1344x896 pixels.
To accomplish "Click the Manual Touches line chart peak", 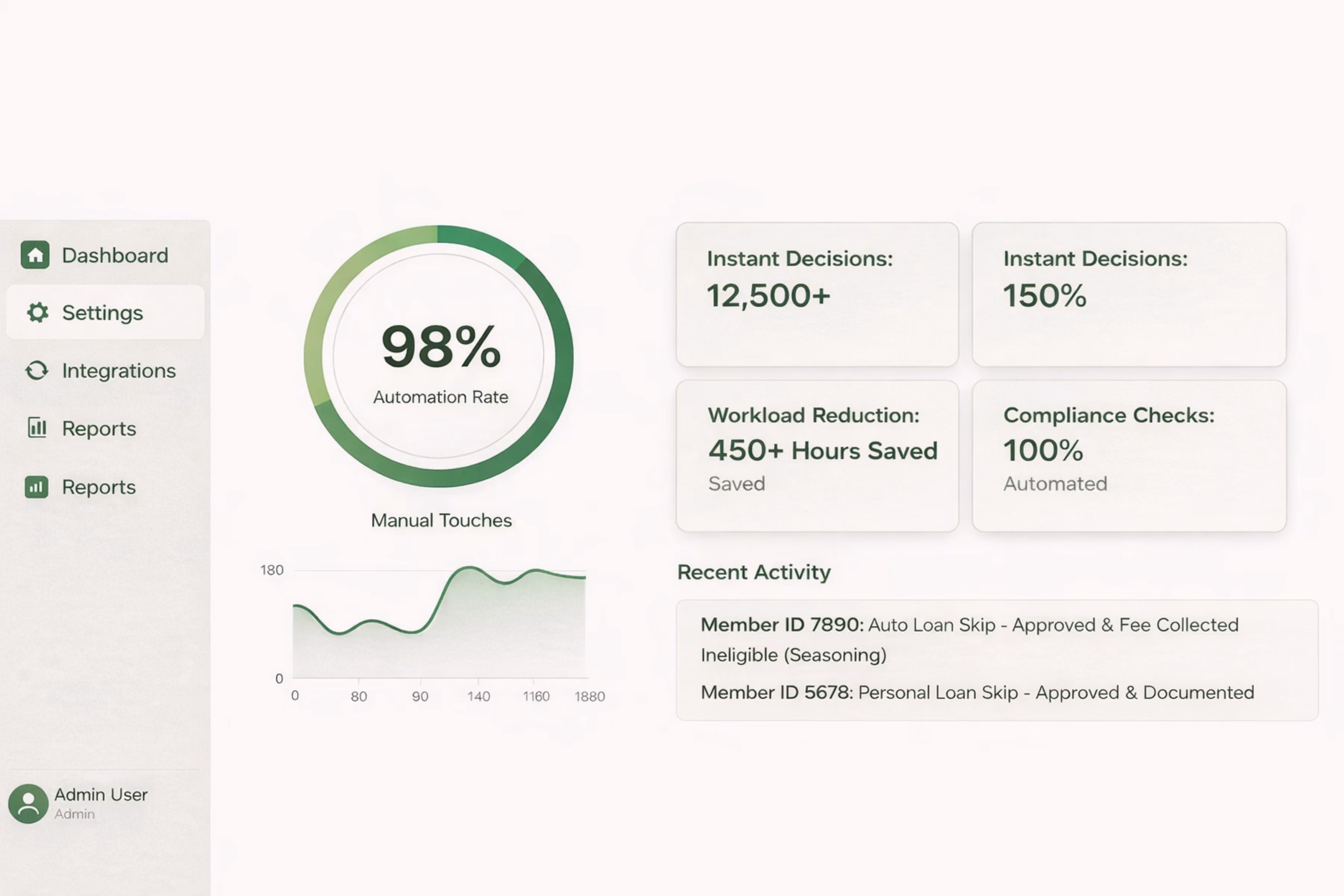I will 469,567.
